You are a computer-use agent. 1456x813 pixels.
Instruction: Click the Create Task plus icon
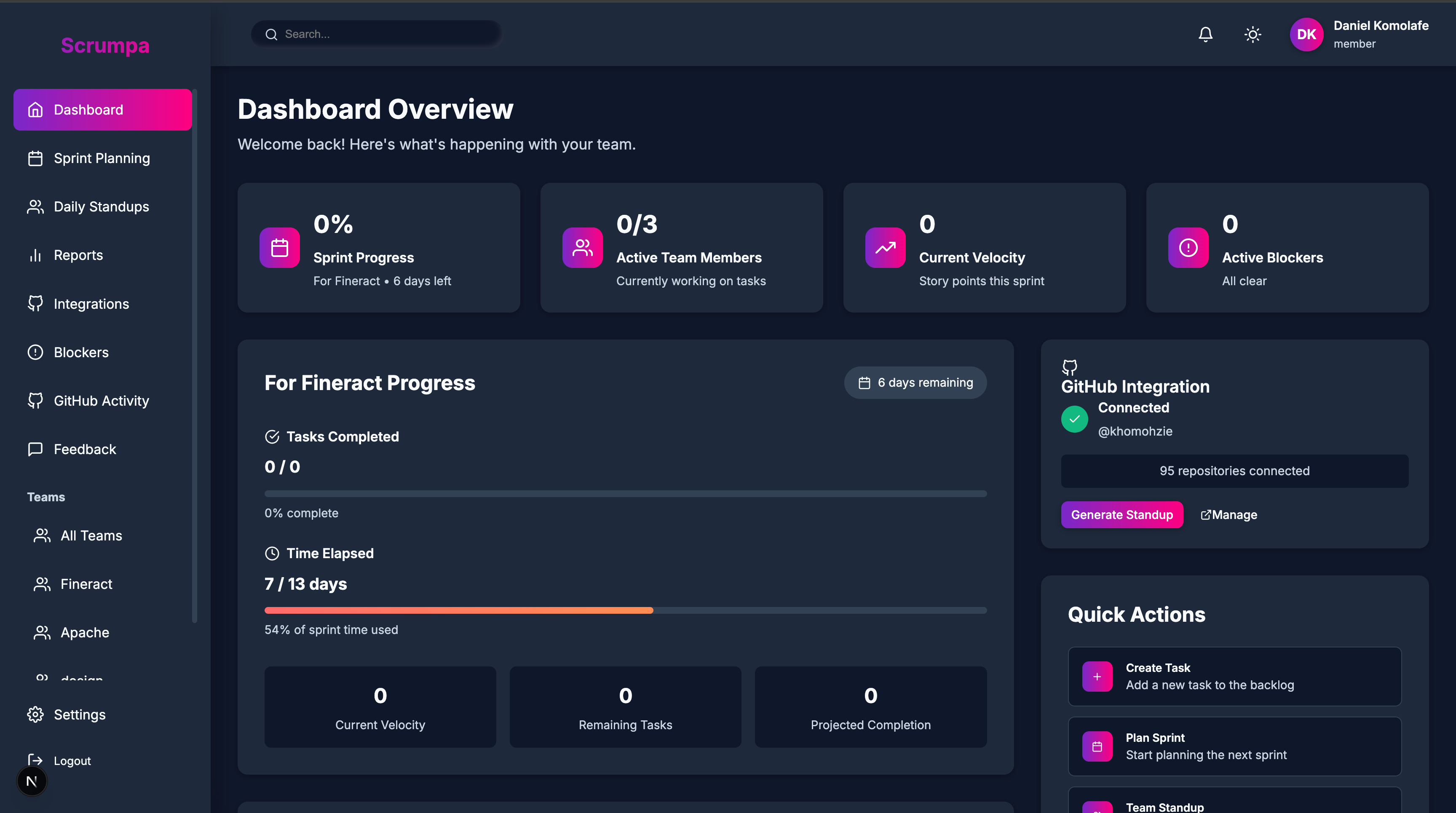[x=1097, y=676]
